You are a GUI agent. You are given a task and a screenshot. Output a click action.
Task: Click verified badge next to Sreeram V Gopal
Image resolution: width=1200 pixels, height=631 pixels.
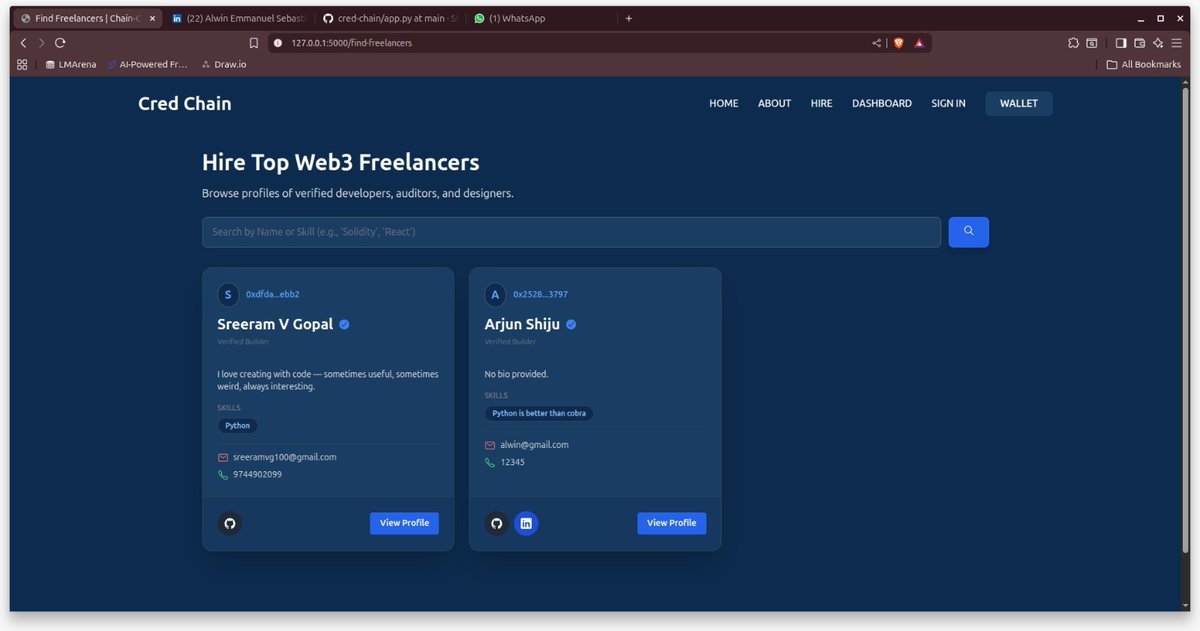coord(344,324)
